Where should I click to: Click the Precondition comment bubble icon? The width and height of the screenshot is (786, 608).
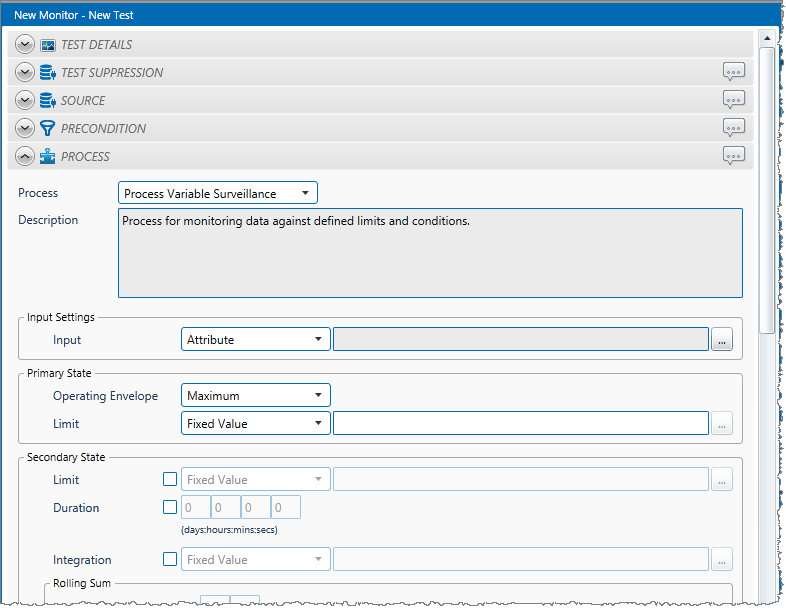tap(734, 128)
